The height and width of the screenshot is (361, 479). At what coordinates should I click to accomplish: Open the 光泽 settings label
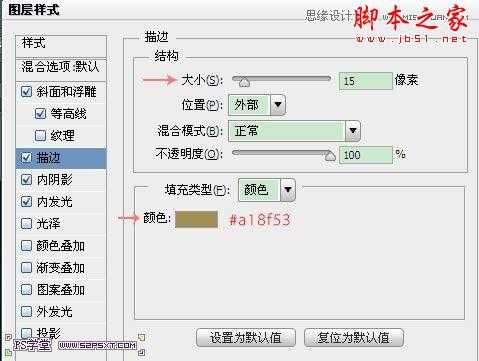click(49, 224)
